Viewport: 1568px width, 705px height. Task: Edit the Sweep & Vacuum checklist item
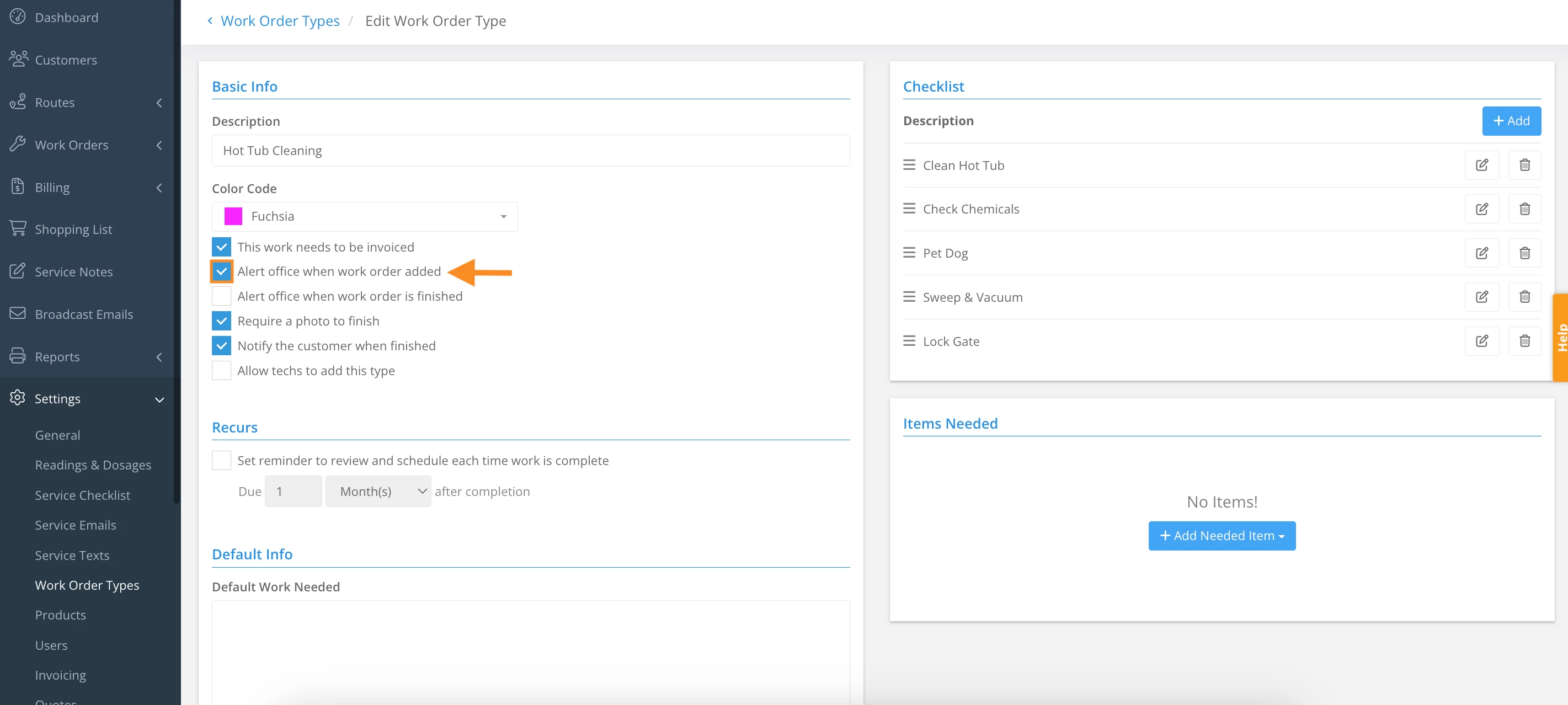pyautogui.click(x=1481, y=297)
